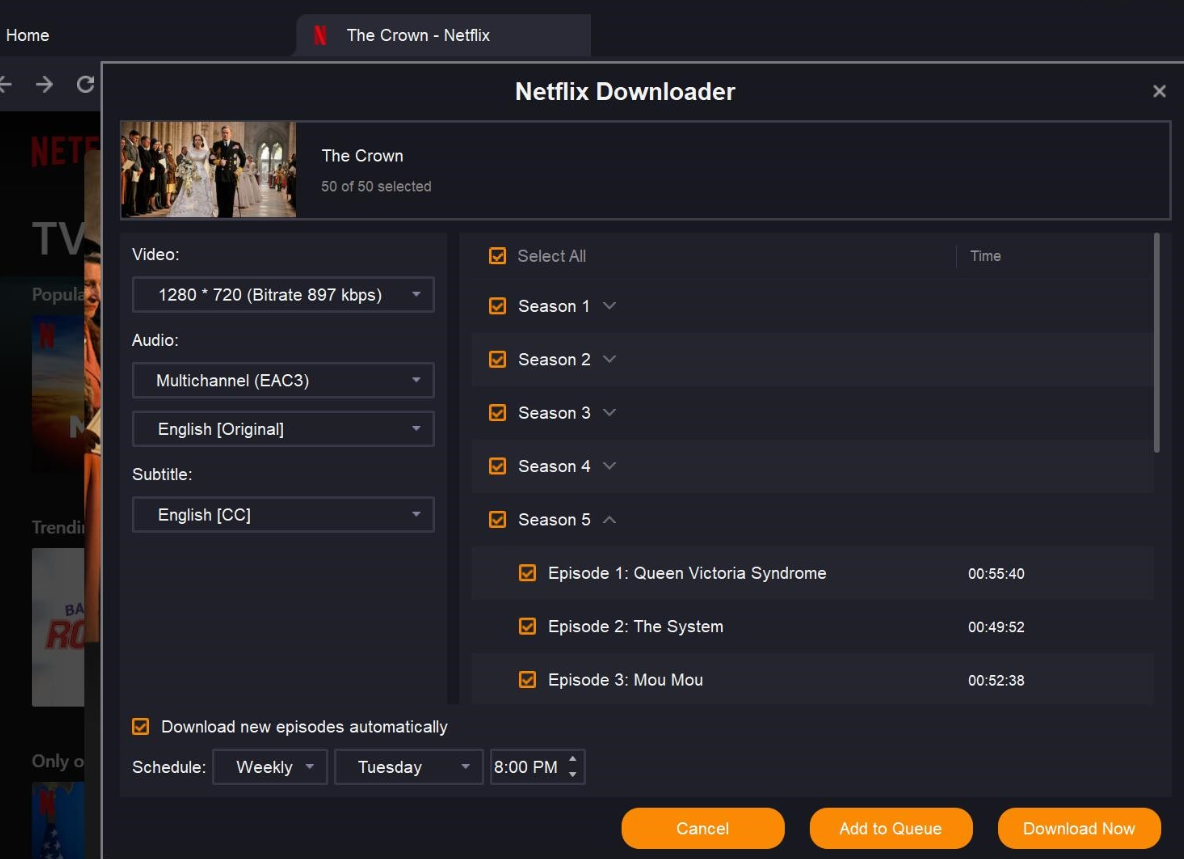
Task: Expand Season 1 episode list
Action: pos(609,306)
